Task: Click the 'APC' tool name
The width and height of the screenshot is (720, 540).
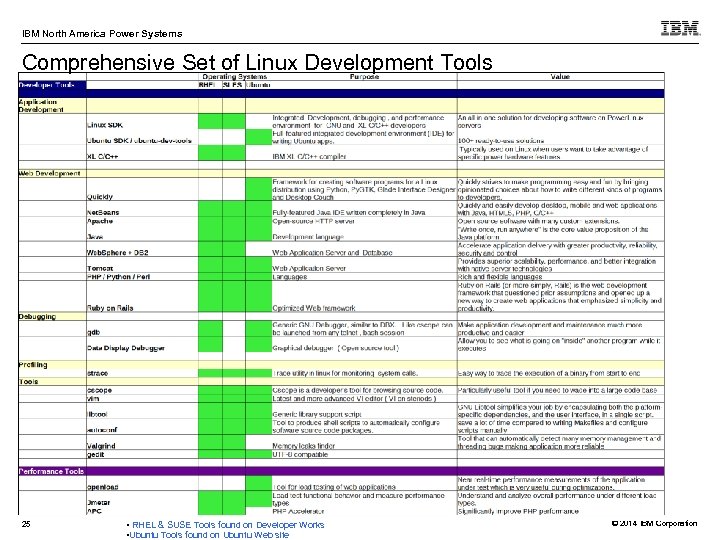Action: [x=94, y=511]
